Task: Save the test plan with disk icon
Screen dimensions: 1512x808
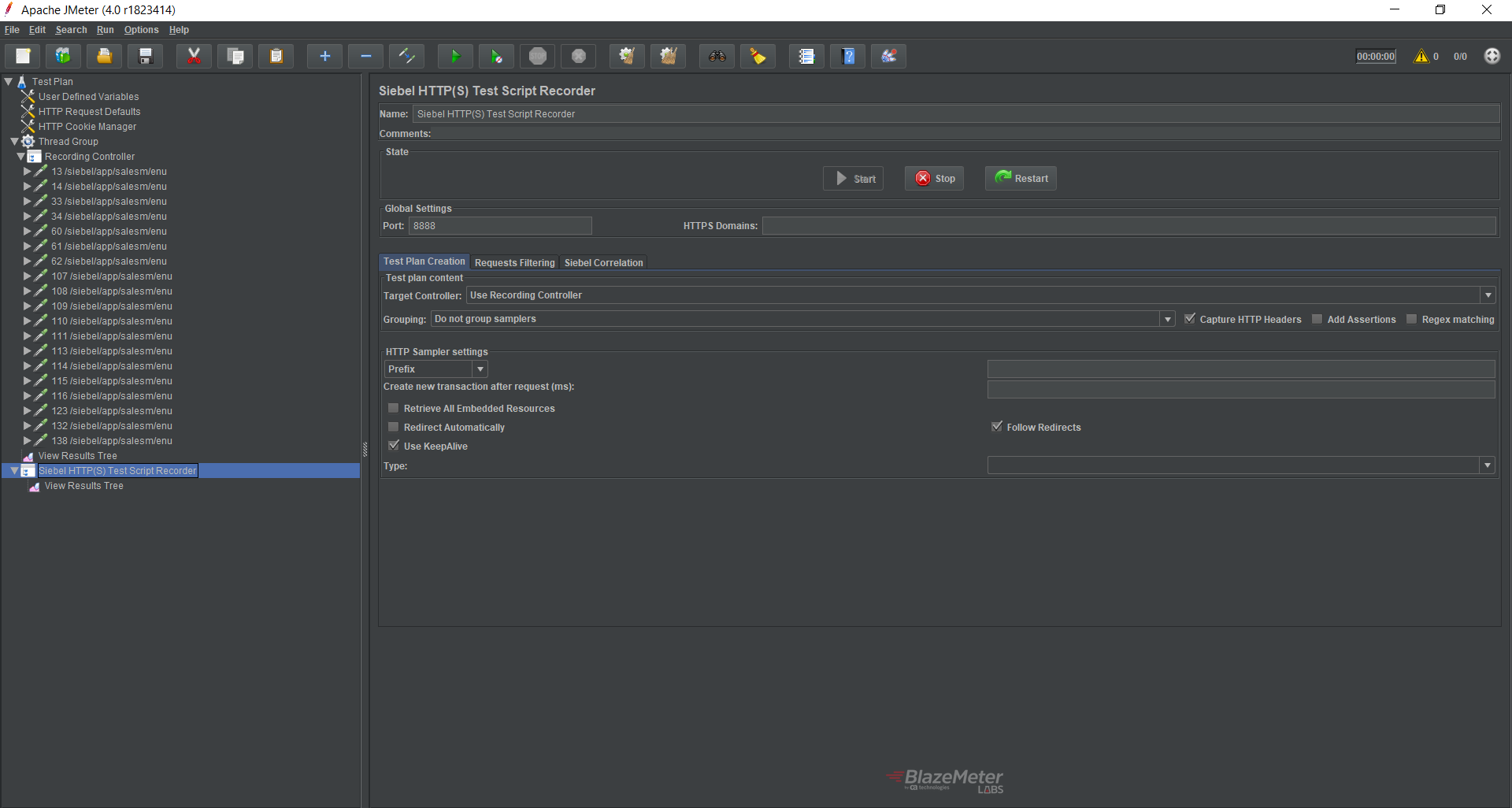Action: [x=145, y=56]
